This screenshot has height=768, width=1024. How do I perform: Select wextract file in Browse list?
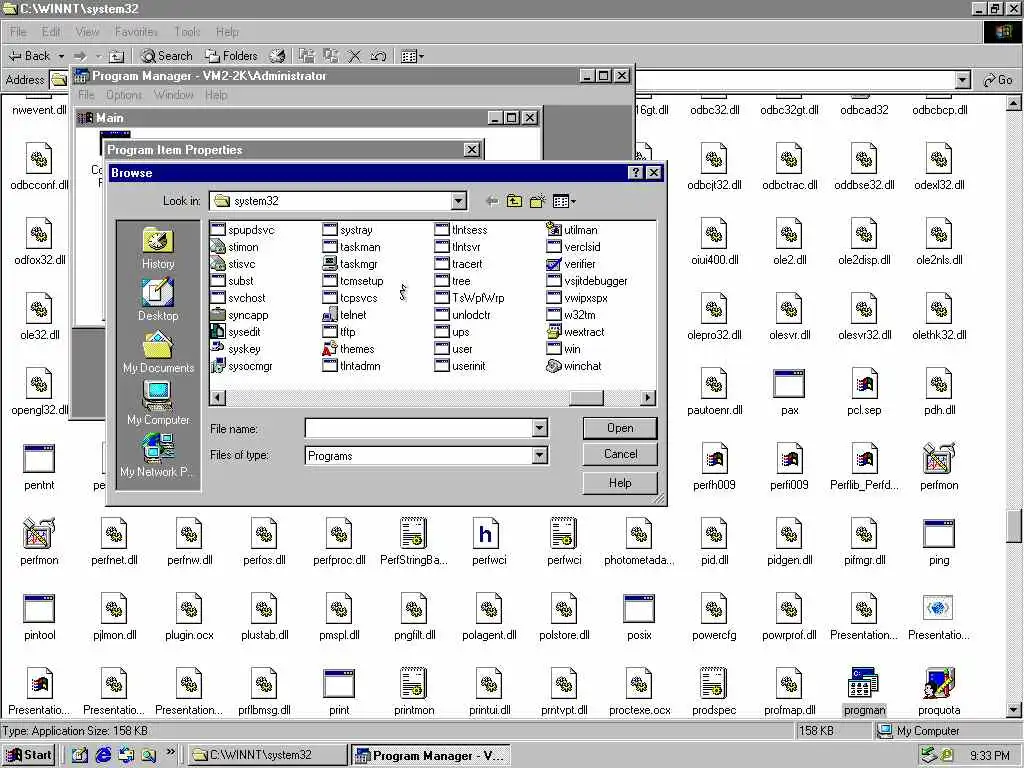coord(575,332)
